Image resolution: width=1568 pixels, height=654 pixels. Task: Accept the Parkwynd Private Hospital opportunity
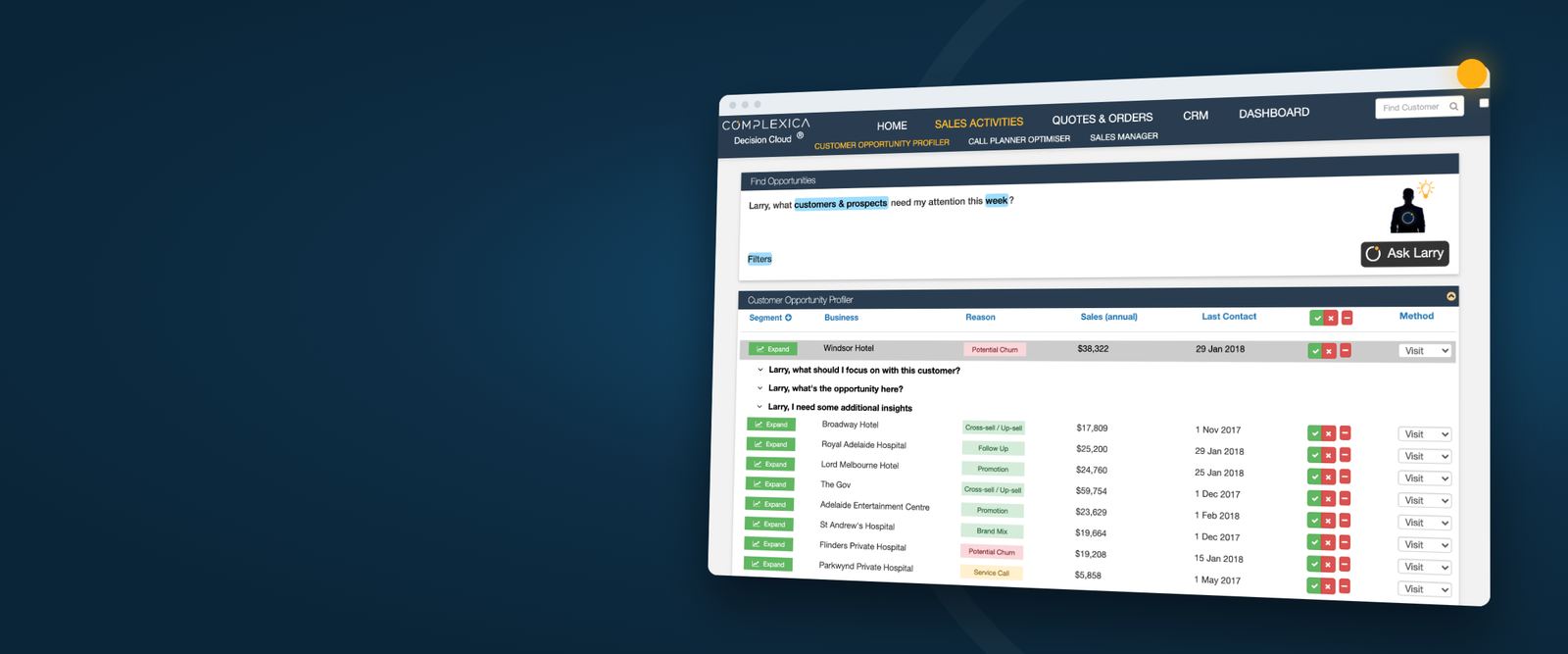(1314, 586)
